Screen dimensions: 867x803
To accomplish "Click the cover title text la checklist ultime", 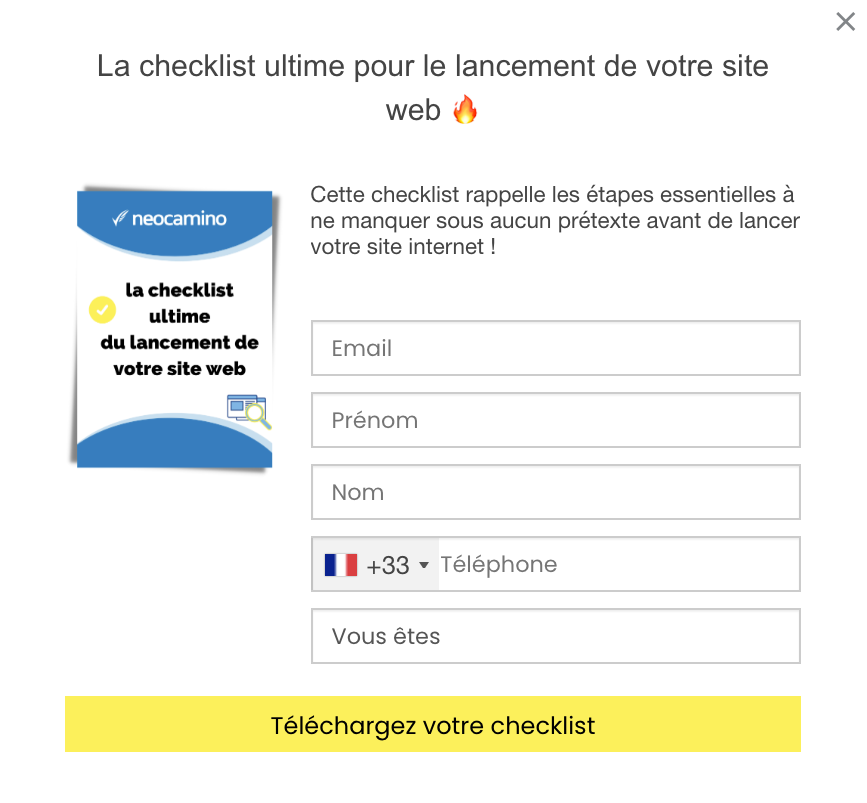I will click(x=179, y=329).
